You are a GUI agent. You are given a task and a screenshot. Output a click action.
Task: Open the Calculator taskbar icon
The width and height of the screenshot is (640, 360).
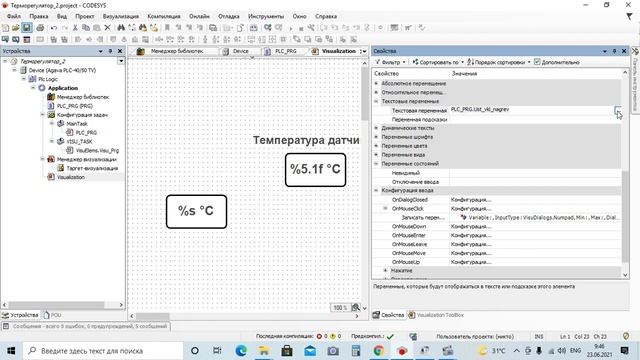[356, 351]
